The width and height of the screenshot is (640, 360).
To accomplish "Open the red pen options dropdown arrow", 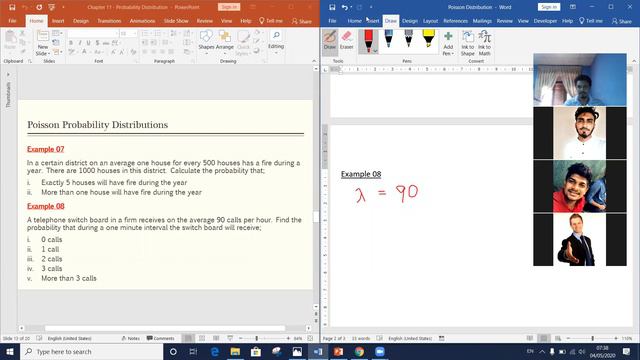I will pos(375,51).
